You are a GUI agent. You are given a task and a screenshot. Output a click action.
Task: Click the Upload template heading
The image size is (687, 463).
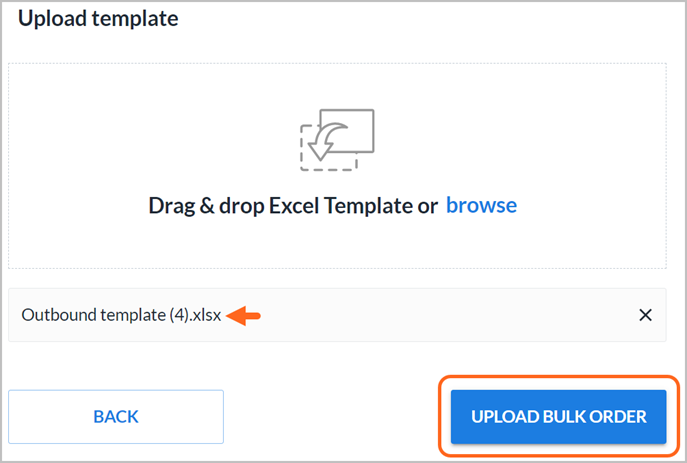(98, 18)
